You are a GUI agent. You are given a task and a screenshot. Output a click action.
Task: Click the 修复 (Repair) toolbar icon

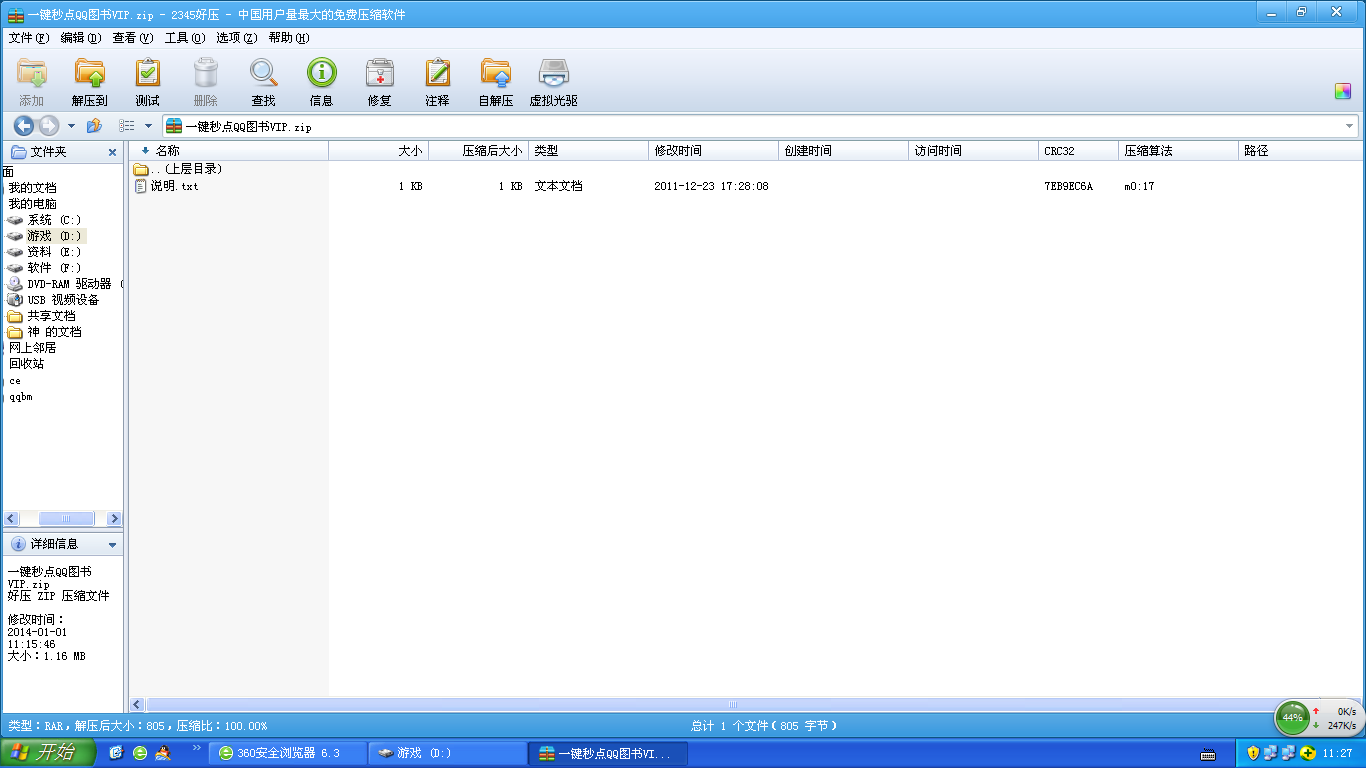click(379, 82)
